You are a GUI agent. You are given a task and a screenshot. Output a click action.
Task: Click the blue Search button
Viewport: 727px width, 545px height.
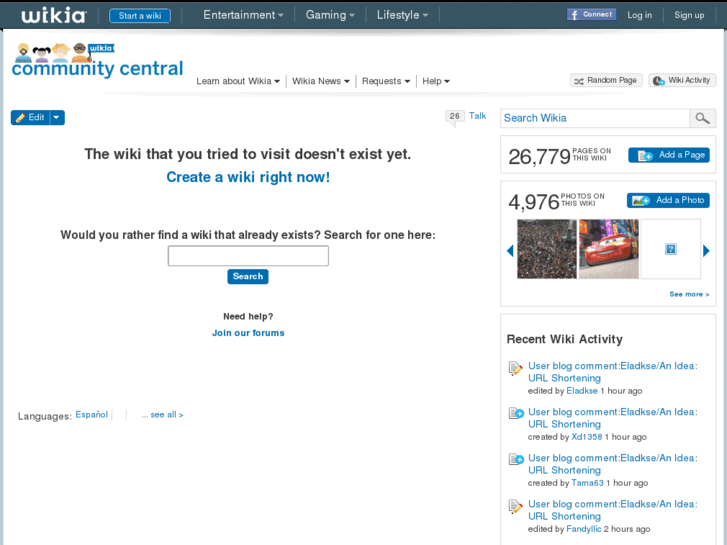(x=248, y=276)
